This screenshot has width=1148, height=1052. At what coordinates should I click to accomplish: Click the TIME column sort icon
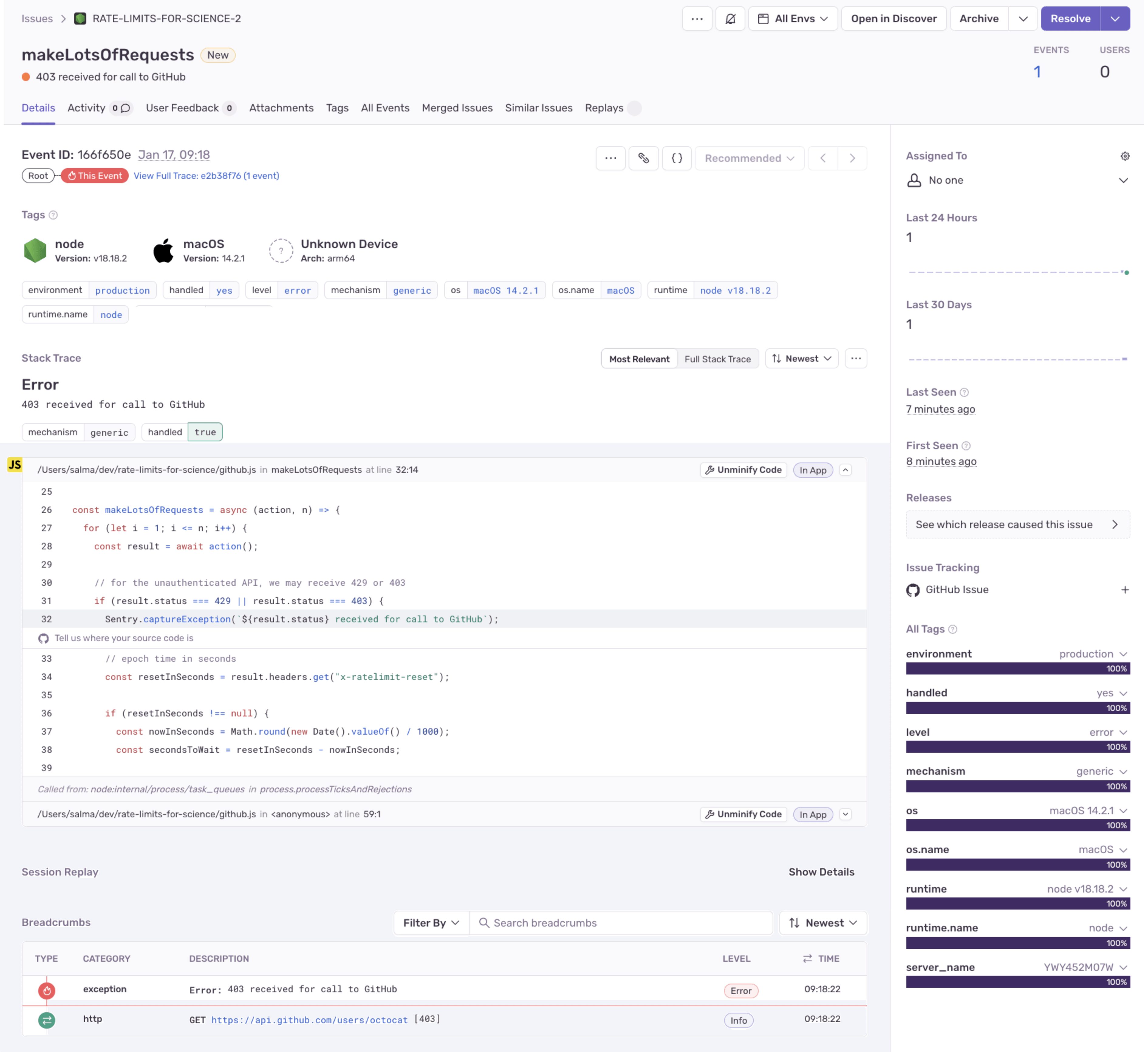click(x=808, y=959)
